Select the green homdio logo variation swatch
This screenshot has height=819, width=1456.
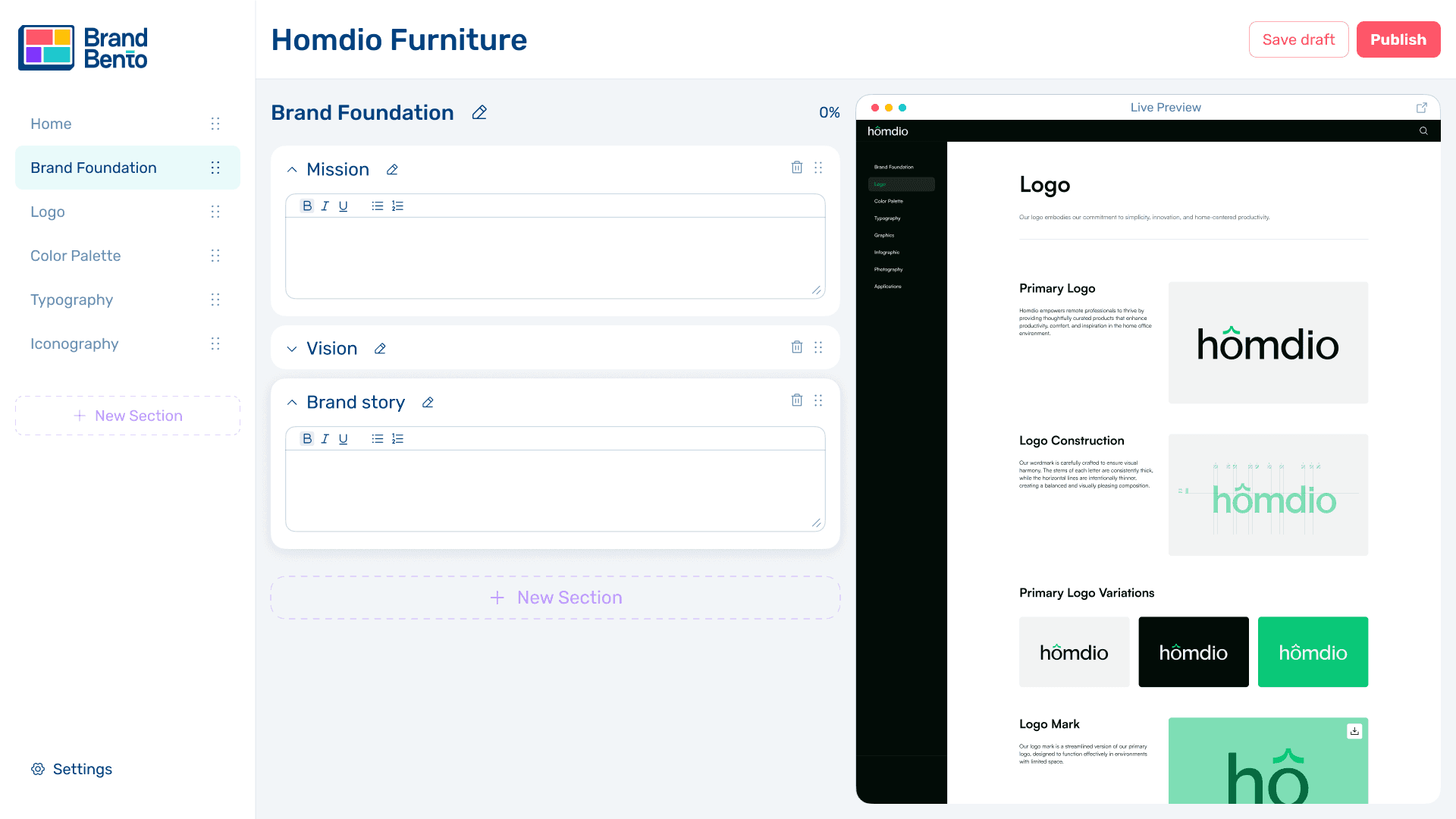pyautogui.click(x=1313, y=652)
